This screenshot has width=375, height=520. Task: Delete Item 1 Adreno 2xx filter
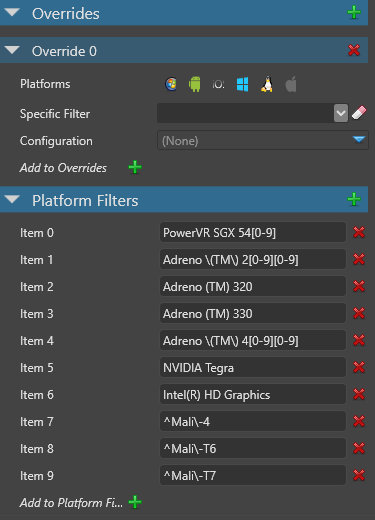pyautogui.click(x=359, y=259)
